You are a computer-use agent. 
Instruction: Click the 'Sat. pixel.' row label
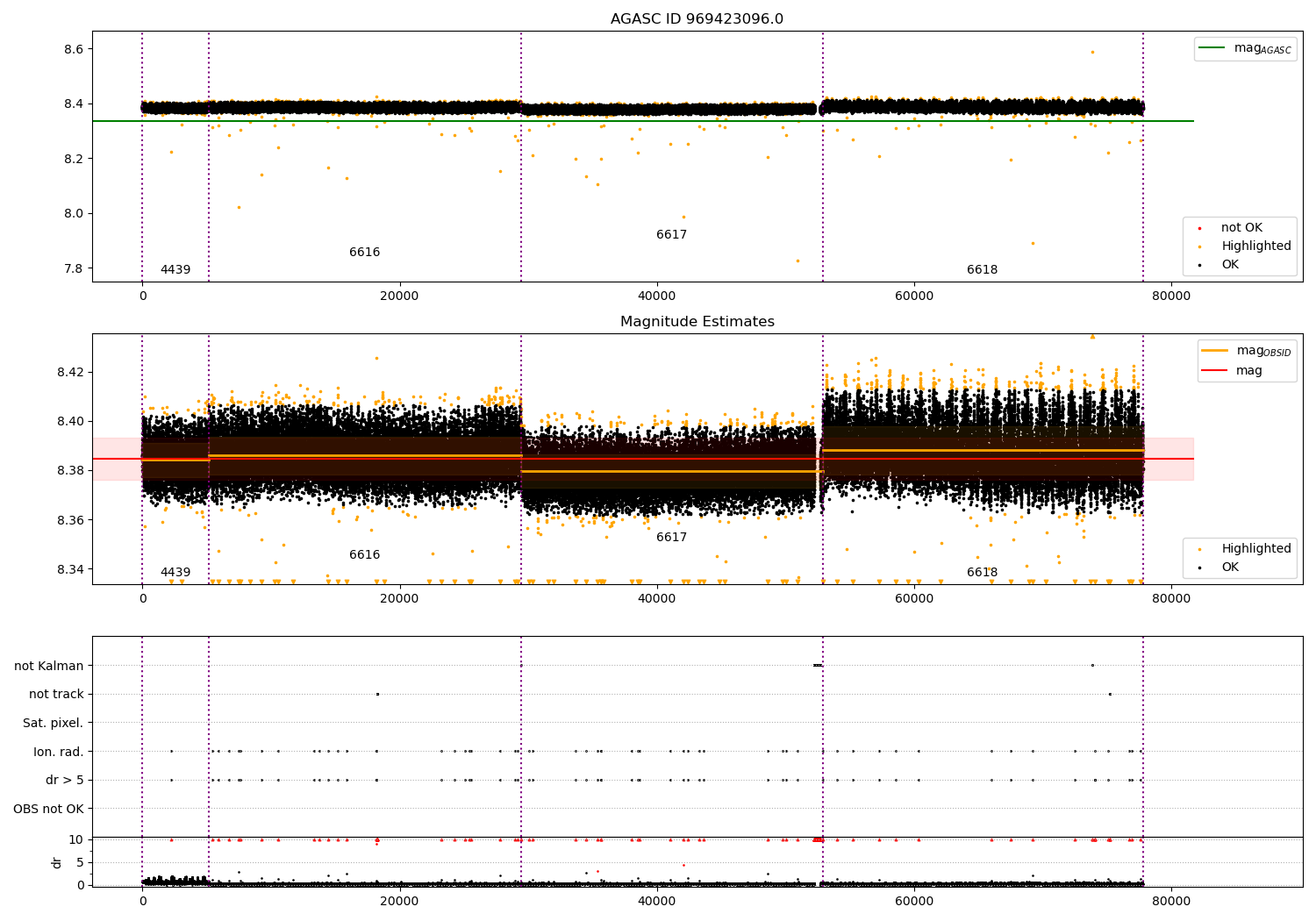pyautogui.click(x=54, y=724)
